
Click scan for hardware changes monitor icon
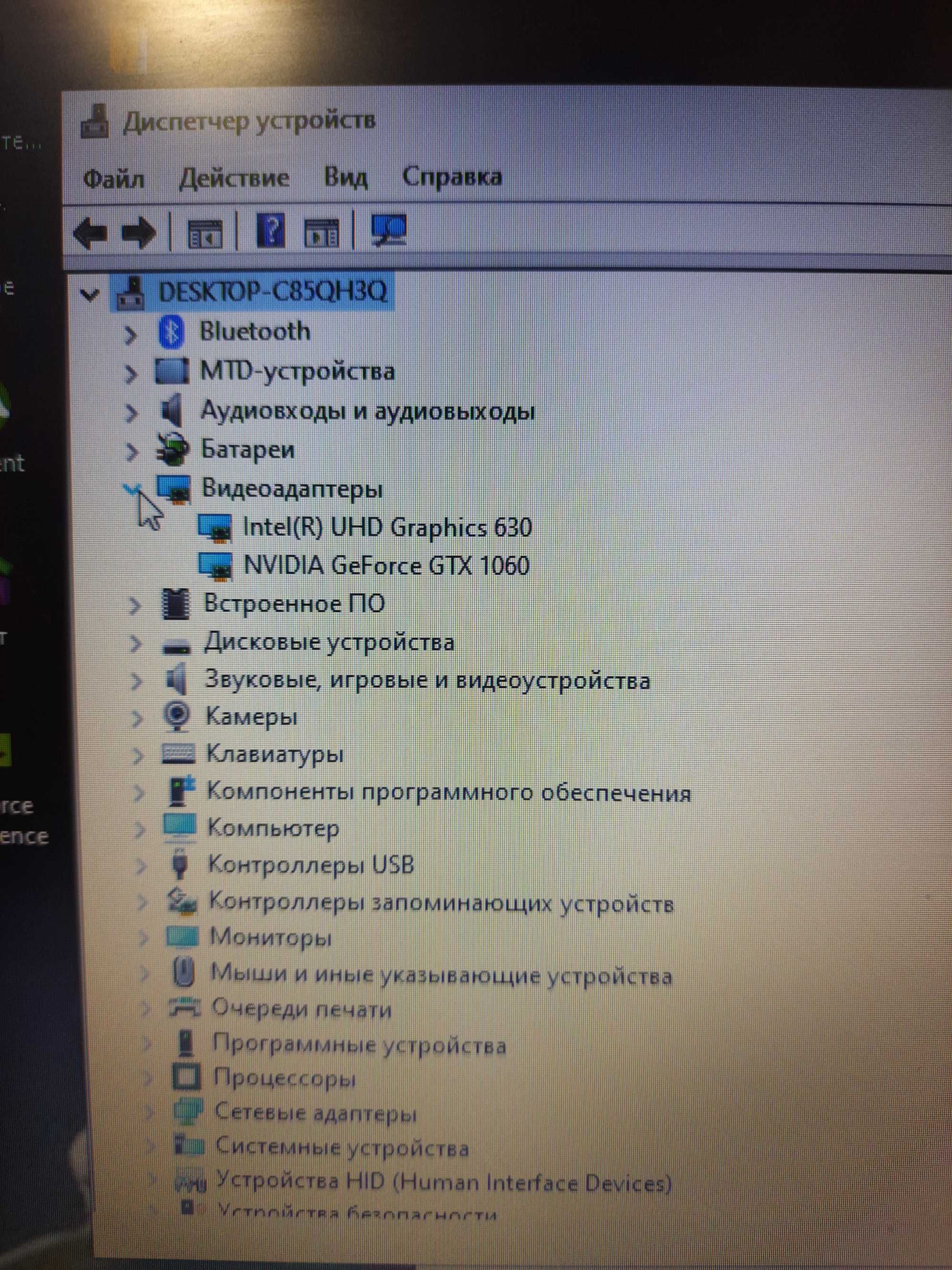tap(388, 230)
